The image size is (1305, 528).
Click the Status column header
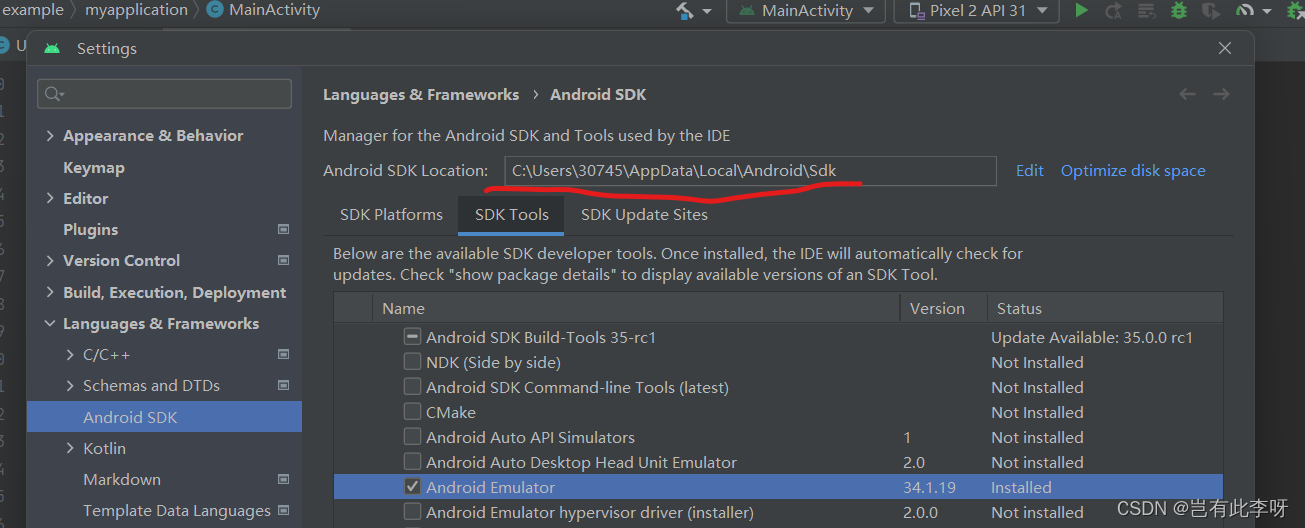pos(1104,308)
